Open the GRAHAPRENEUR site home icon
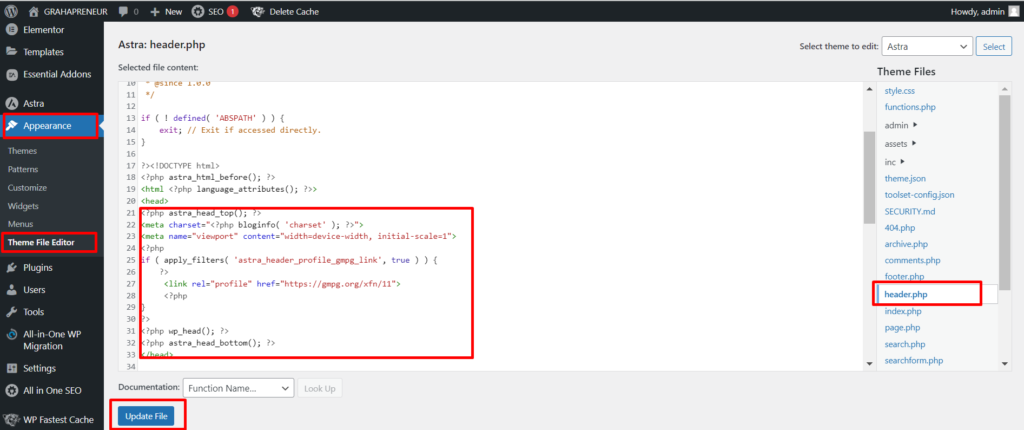This screenshot has width=1024, height=430. 34,11
